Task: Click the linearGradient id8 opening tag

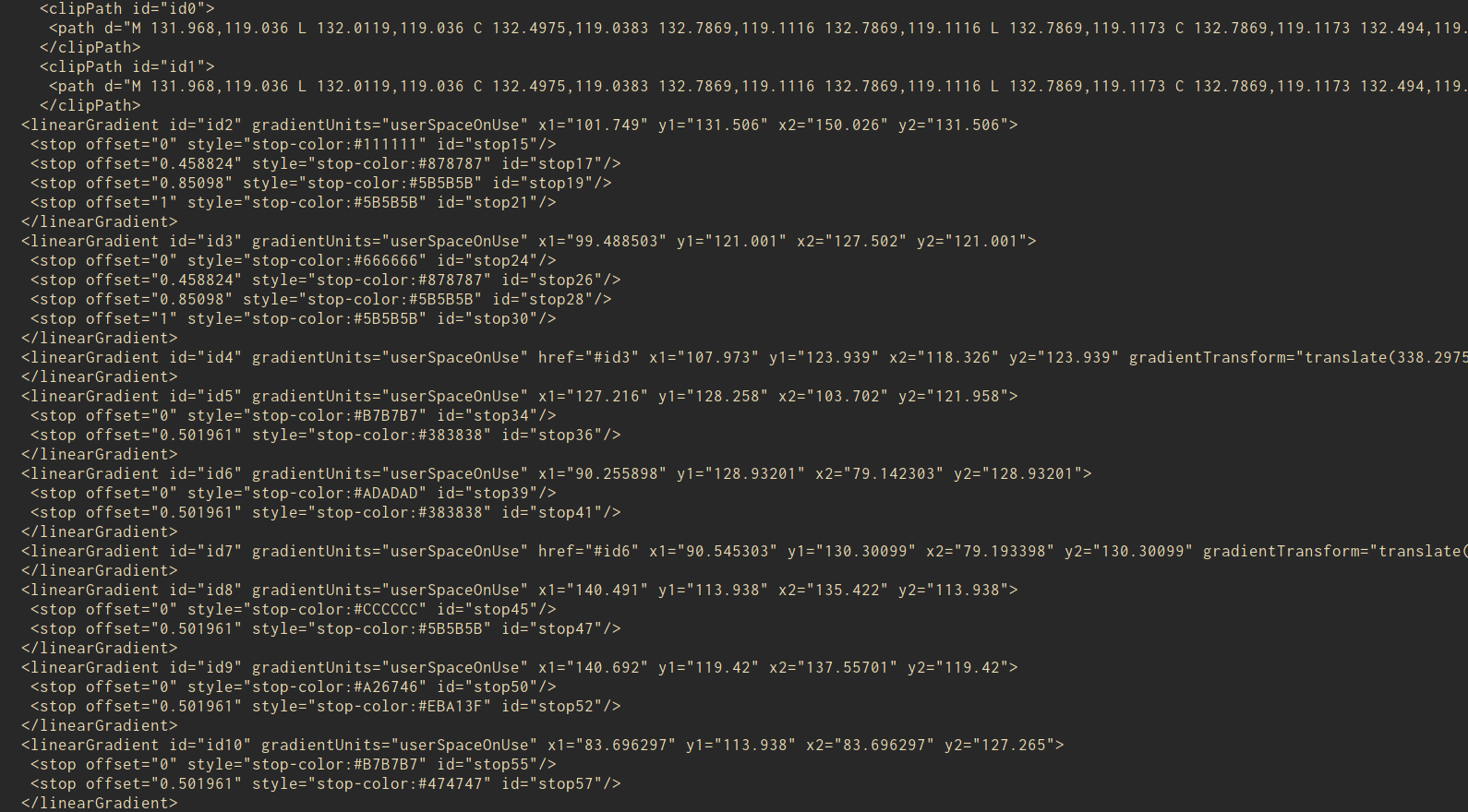Action: (x=519, y=590)
